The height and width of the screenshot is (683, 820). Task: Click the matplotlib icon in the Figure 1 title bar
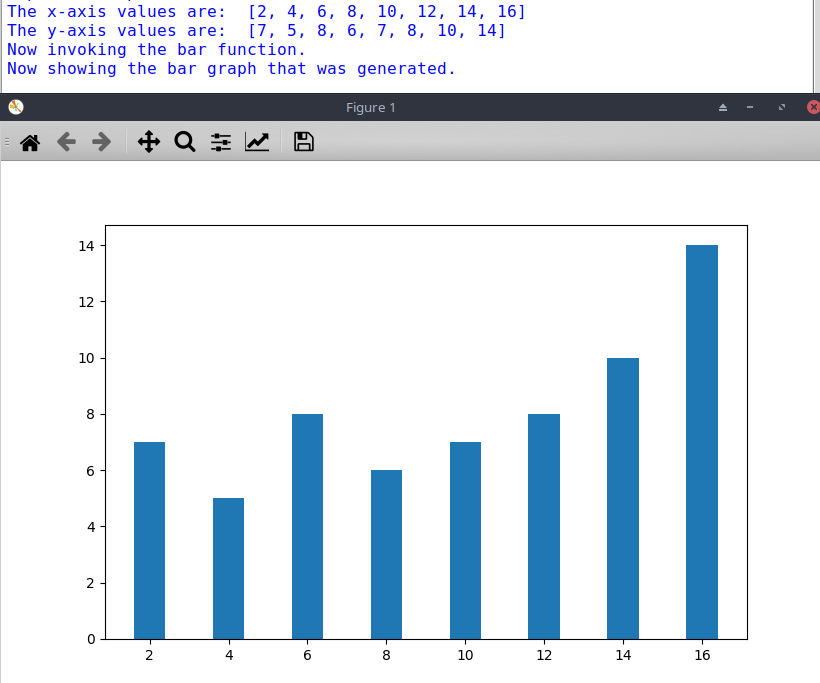[x=16, y=107]
